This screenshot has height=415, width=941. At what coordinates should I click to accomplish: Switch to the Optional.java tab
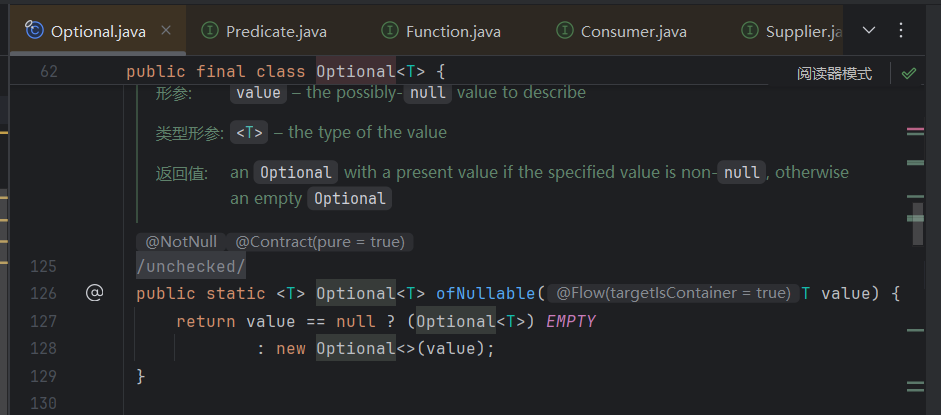coord(98,31)
